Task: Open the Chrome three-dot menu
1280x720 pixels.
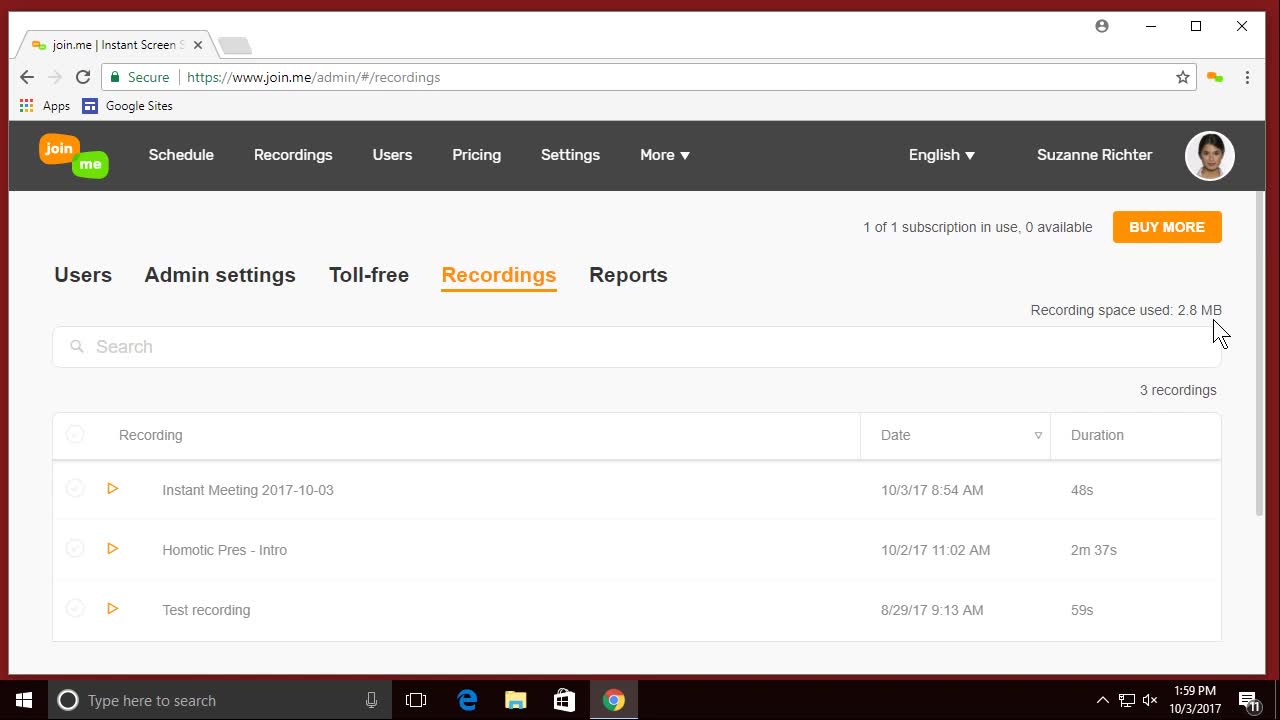Action: (x=1247, y=77)
